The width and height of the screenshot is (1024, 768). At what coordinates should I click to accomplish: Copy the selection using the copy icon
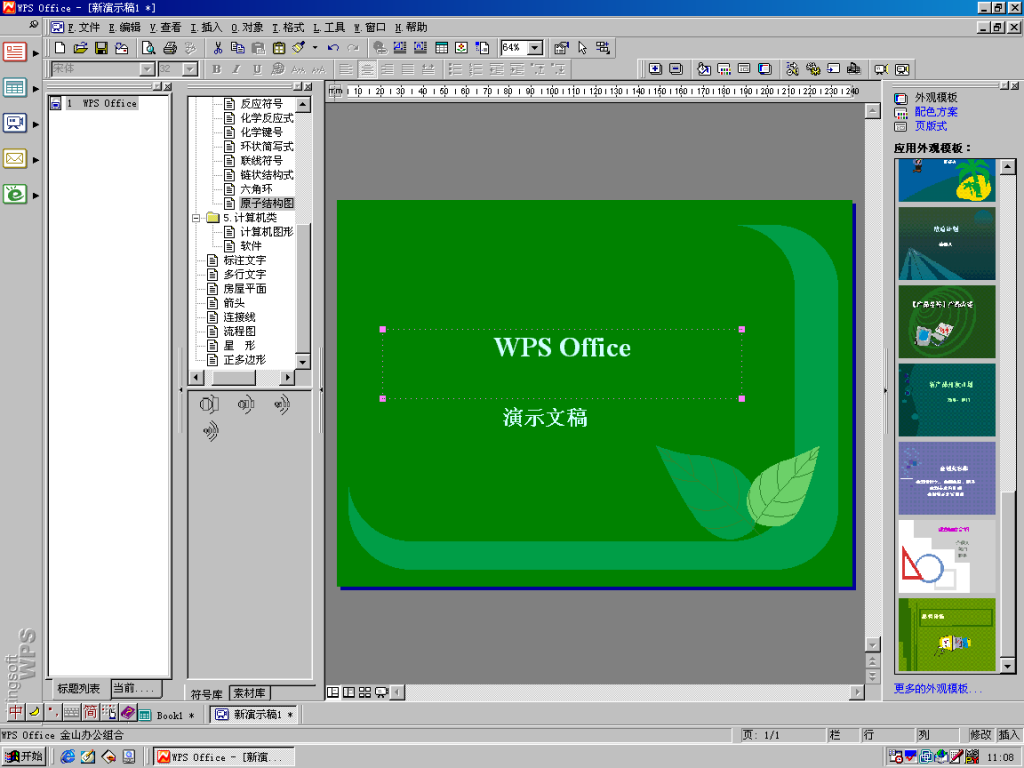tap(238, 48)
